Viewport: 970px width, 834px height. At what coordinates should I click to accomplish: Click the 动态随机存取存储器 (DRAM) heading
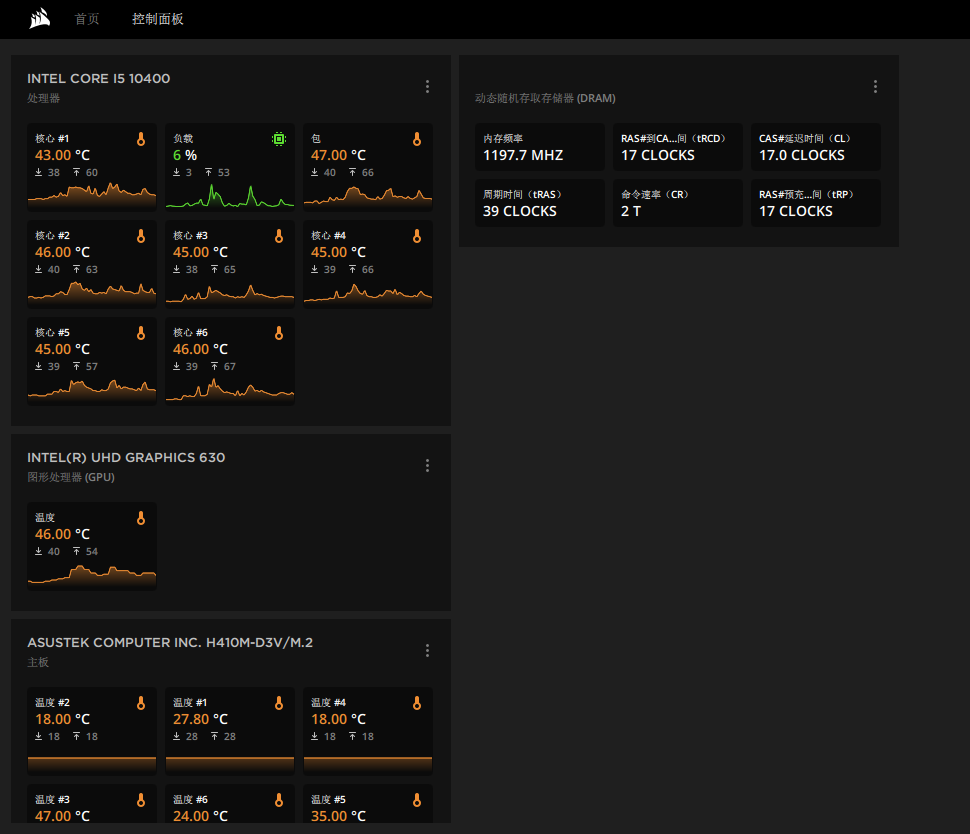tap(545, 98)
